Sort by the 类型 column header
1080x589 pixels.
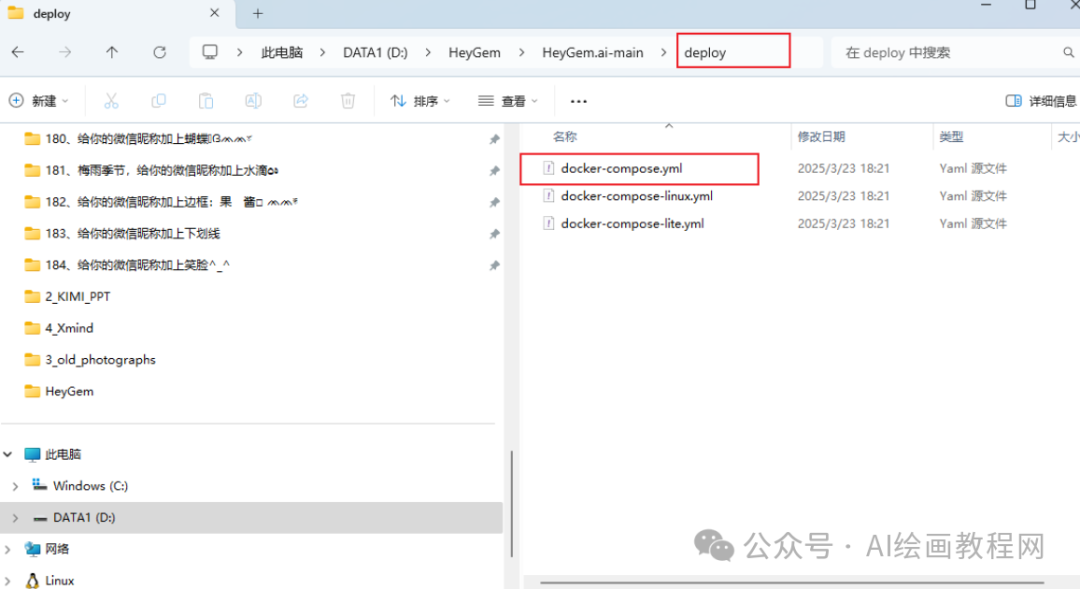(x=951, y=136)
